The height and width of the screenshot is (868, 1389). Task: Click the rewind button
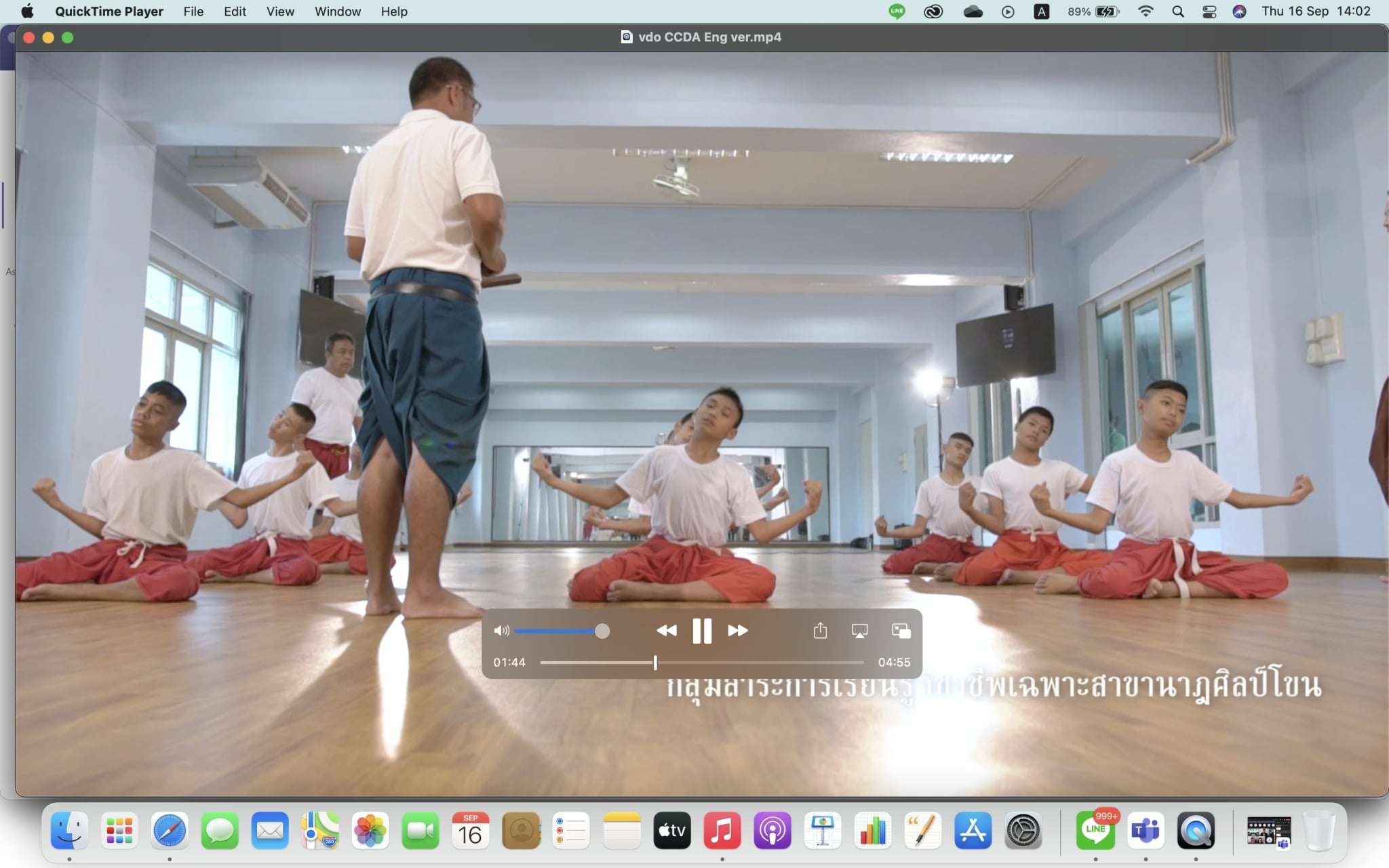[666, 631]
